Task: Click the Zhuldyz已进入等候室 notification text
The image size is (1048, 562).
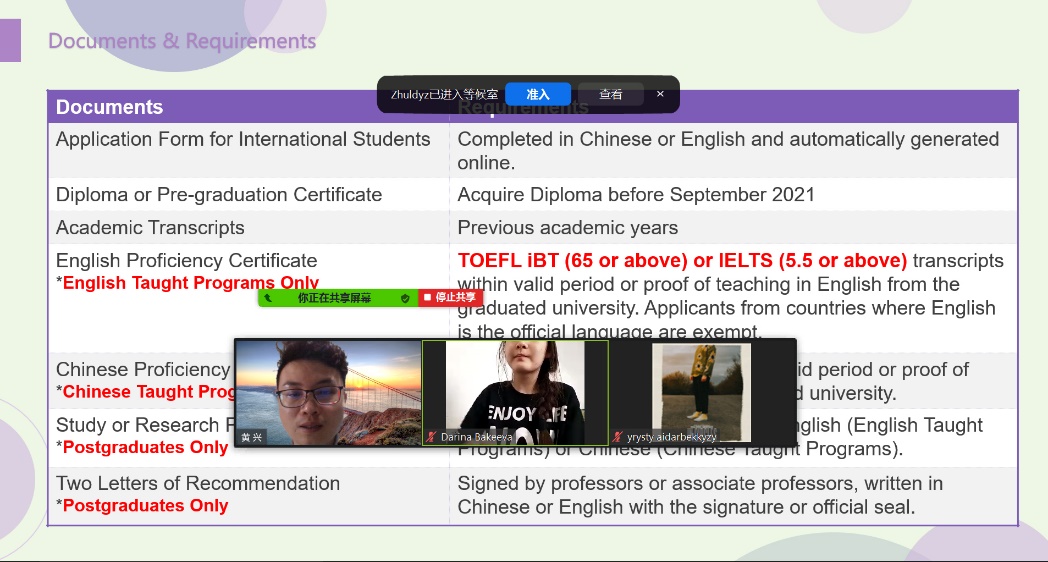Action: pos(444,94)
